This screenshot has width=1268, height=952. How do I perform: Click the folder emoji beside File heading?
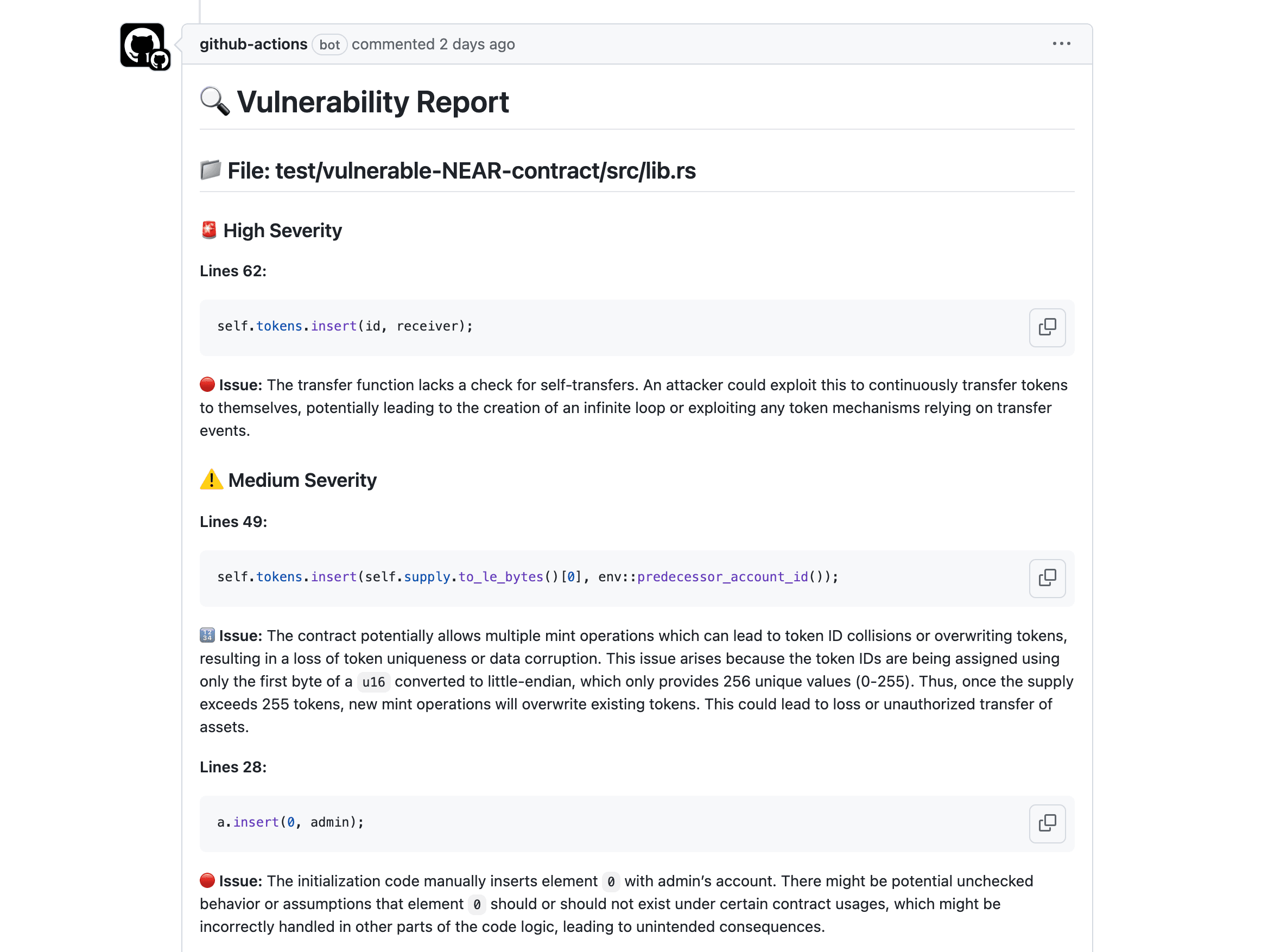coord(211,170)
